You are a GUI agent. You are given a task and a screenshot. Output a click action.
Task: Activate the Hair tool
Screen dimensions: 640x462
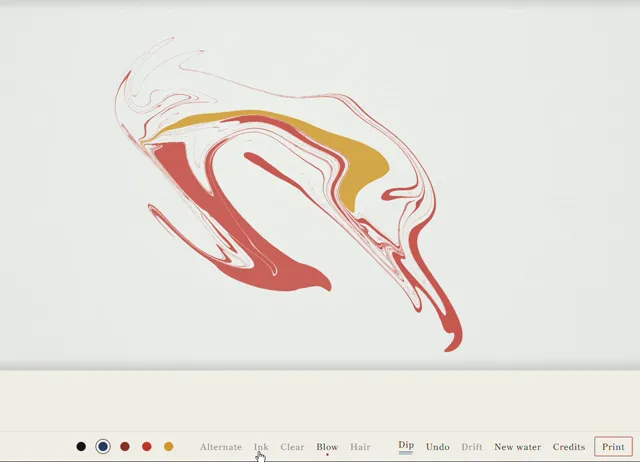click(360, 447)
